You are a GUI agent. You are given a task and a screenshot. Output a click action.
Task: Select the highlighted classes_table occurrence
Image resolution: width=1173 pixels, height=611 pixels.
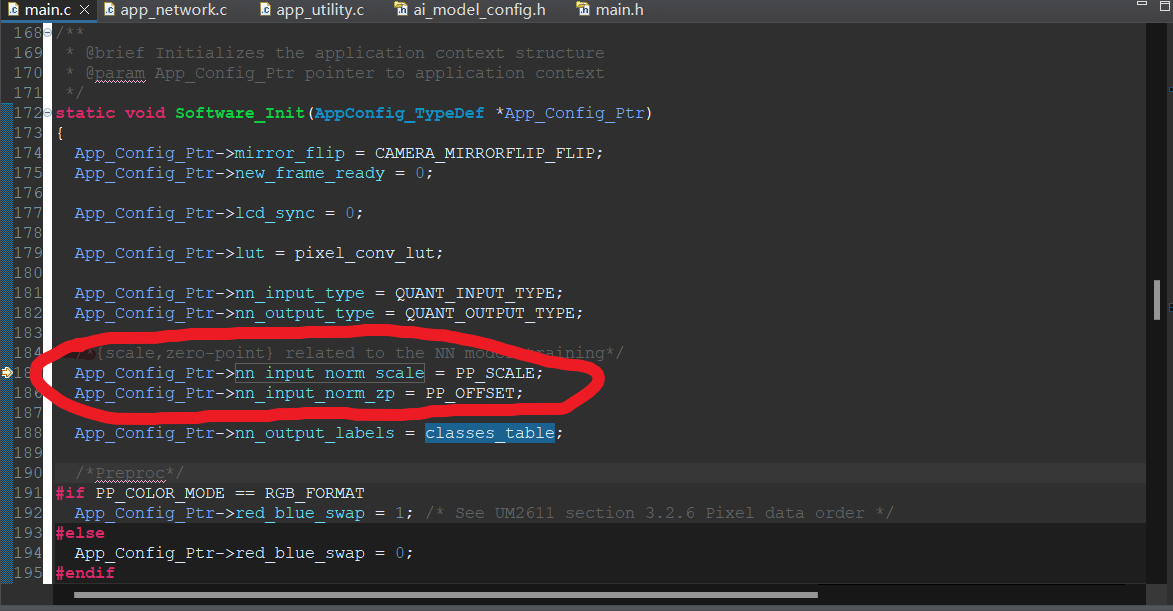tap(488, 432)
